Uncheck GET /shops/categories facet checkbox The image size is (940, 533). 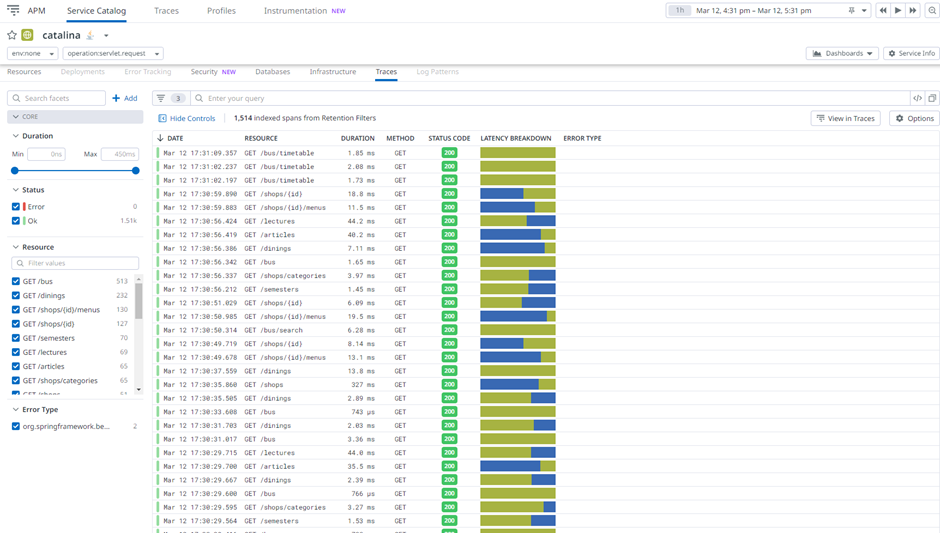click(x=16, y=380)
